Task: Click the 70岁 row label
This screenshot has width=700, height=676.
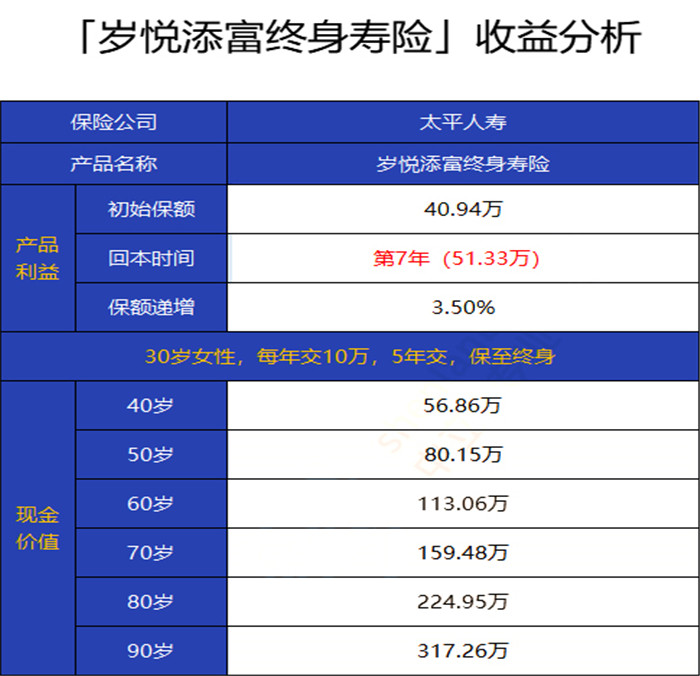Action: click(x=151, y=553)
